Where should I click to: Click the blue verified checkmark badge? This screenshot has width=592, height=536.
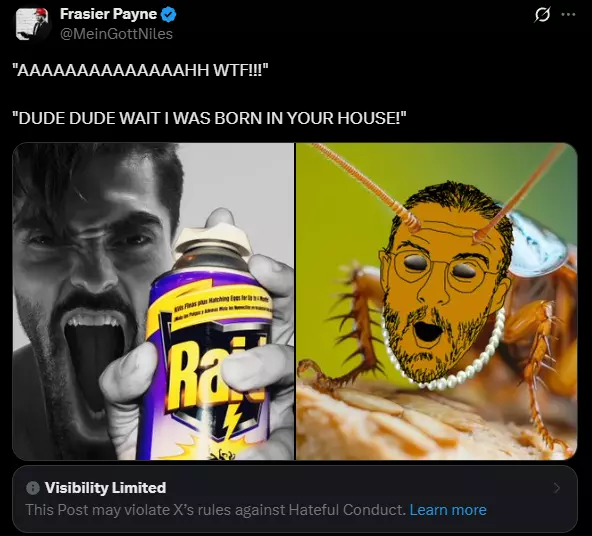click(x=168, y=14)
